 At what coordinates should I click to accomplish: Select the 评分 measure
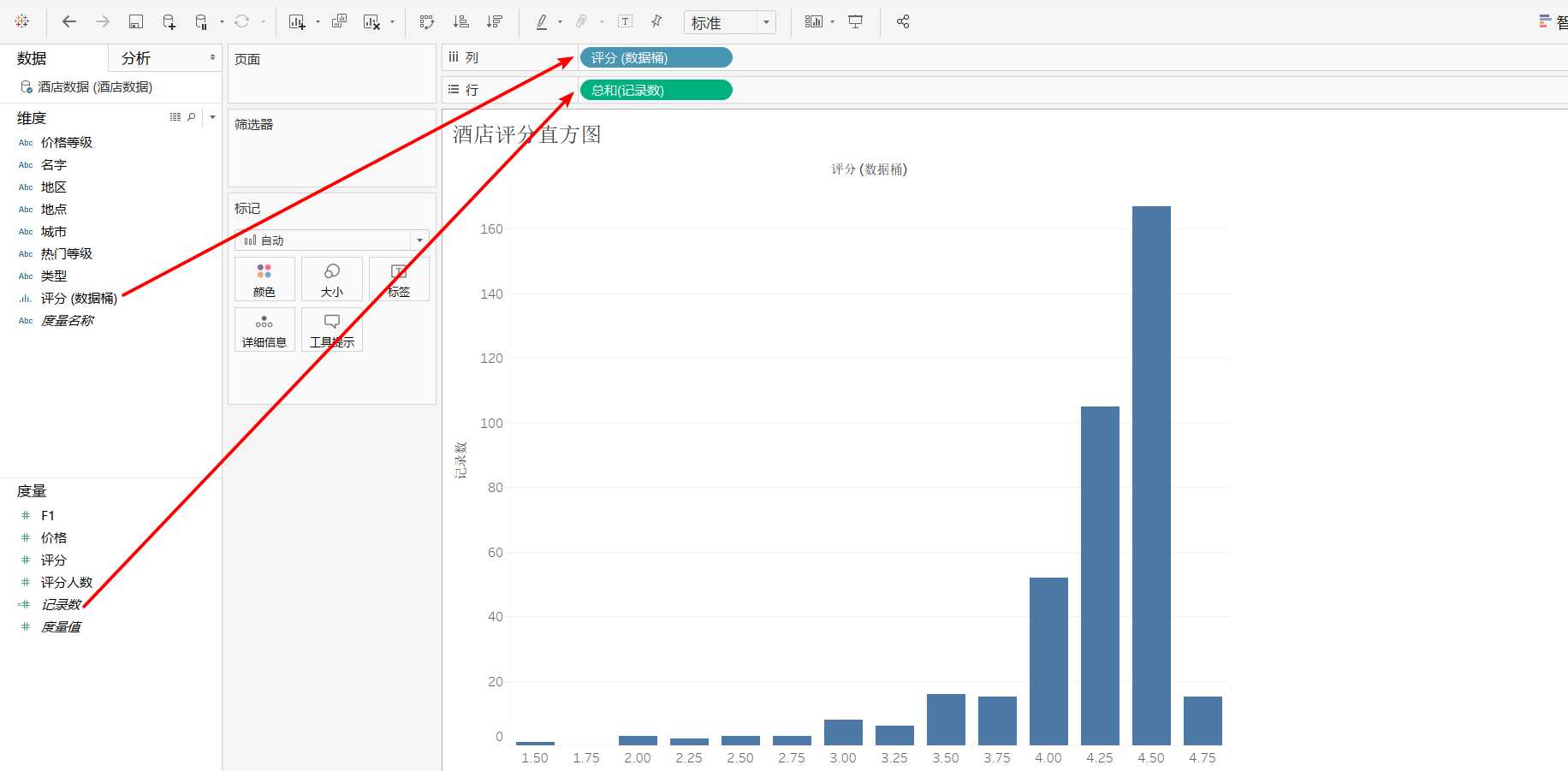(x=54, y=560)
